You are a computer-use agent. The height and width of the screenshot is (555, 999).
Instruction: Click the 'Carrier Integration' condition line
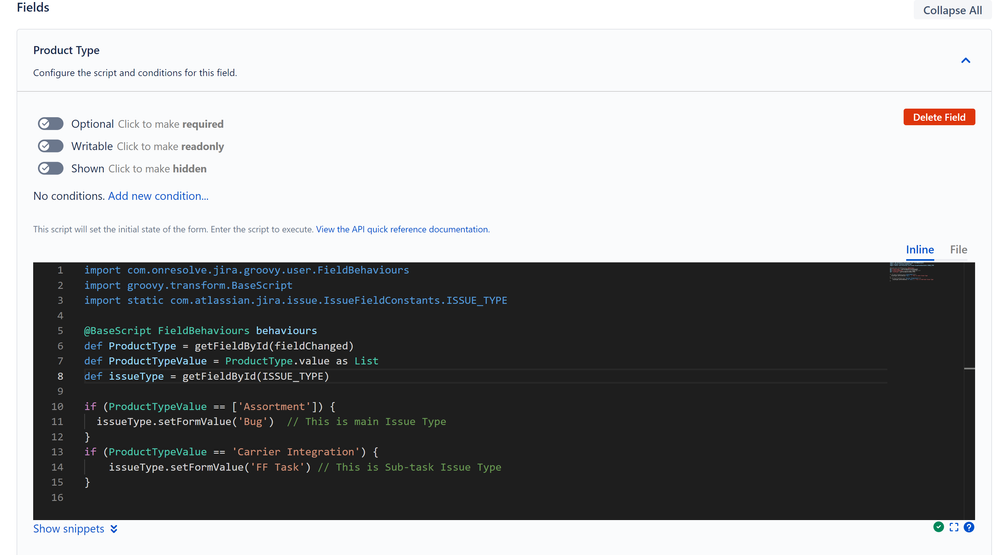tap(231, 452)
